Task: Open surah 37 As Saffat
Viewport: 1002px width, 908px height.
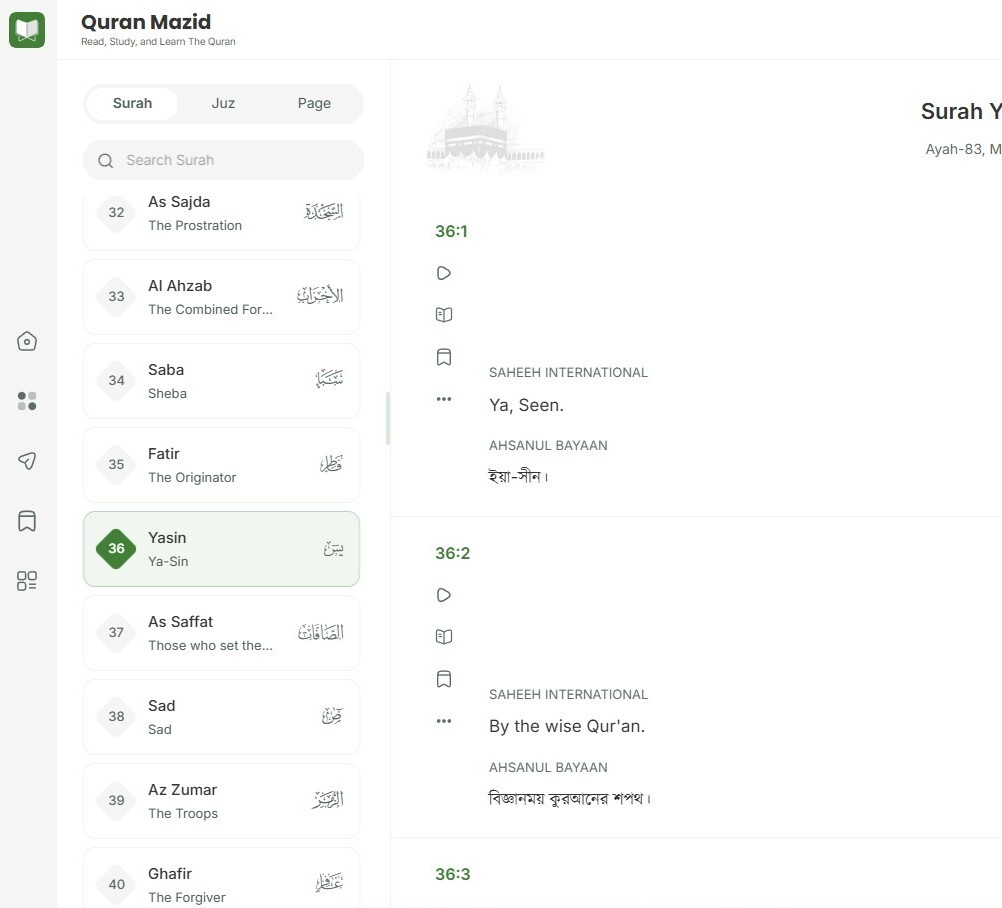Action: click(x=221, y=633)
